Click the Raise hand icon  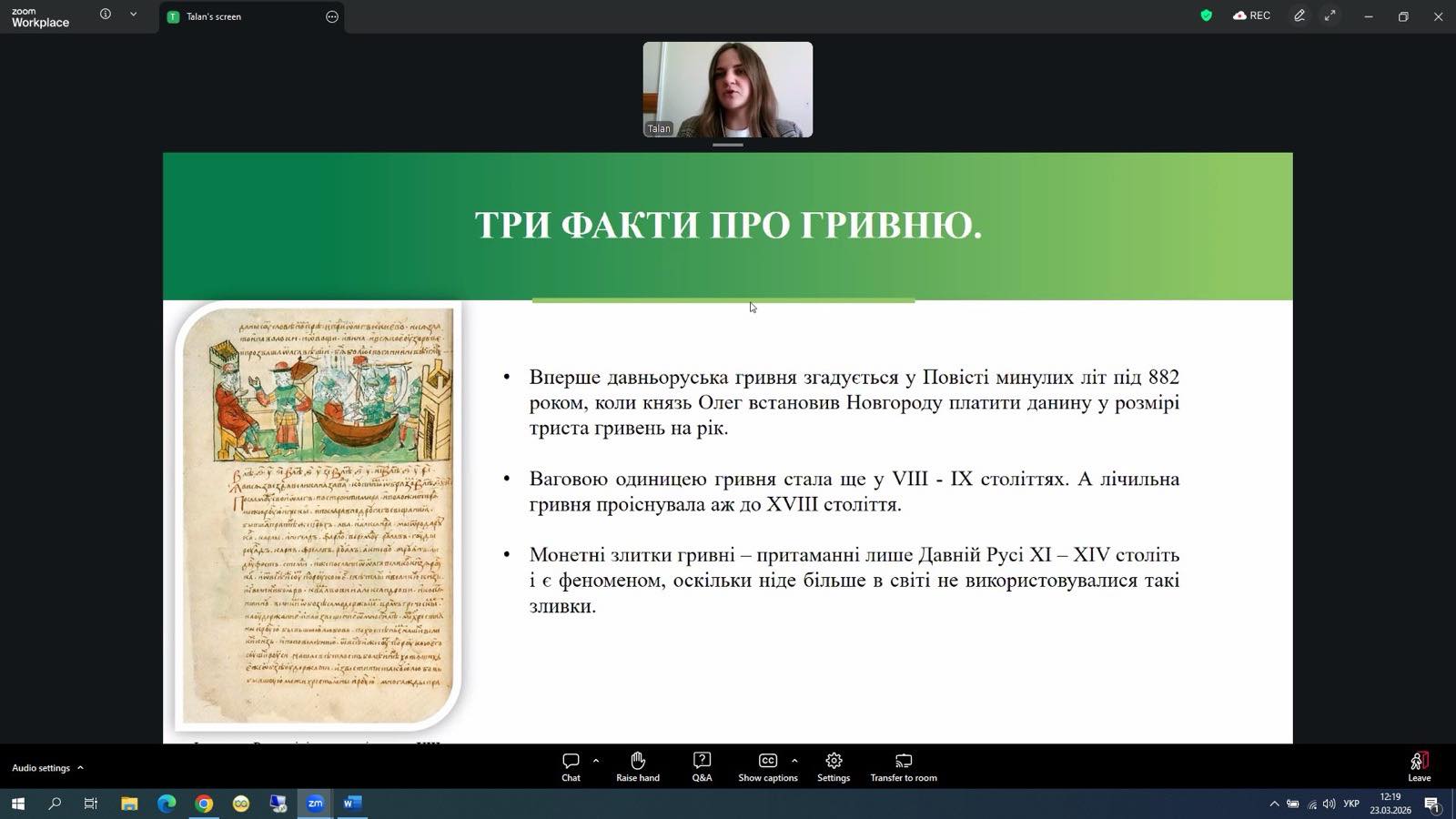[637, 766]
